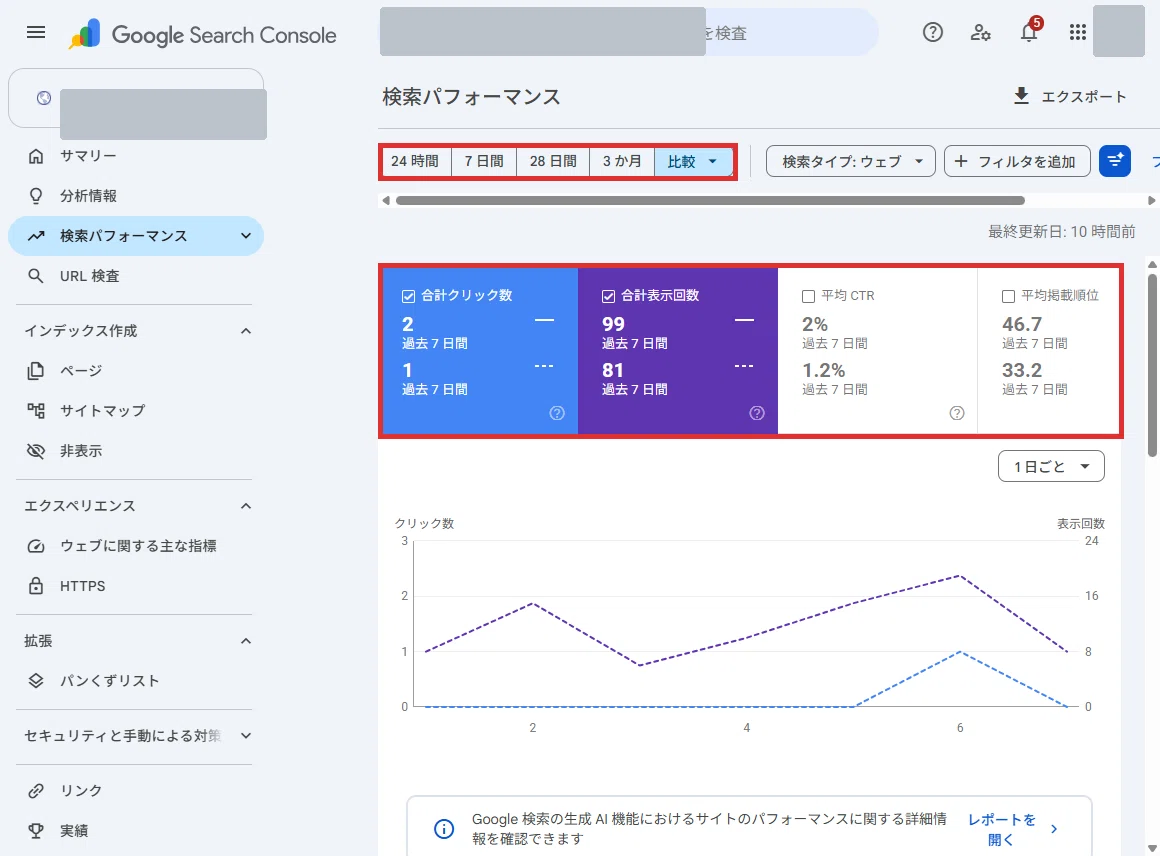Open the Google apps grid
This screenshot has width=1160, height=856.
(x=1077, y=32)
